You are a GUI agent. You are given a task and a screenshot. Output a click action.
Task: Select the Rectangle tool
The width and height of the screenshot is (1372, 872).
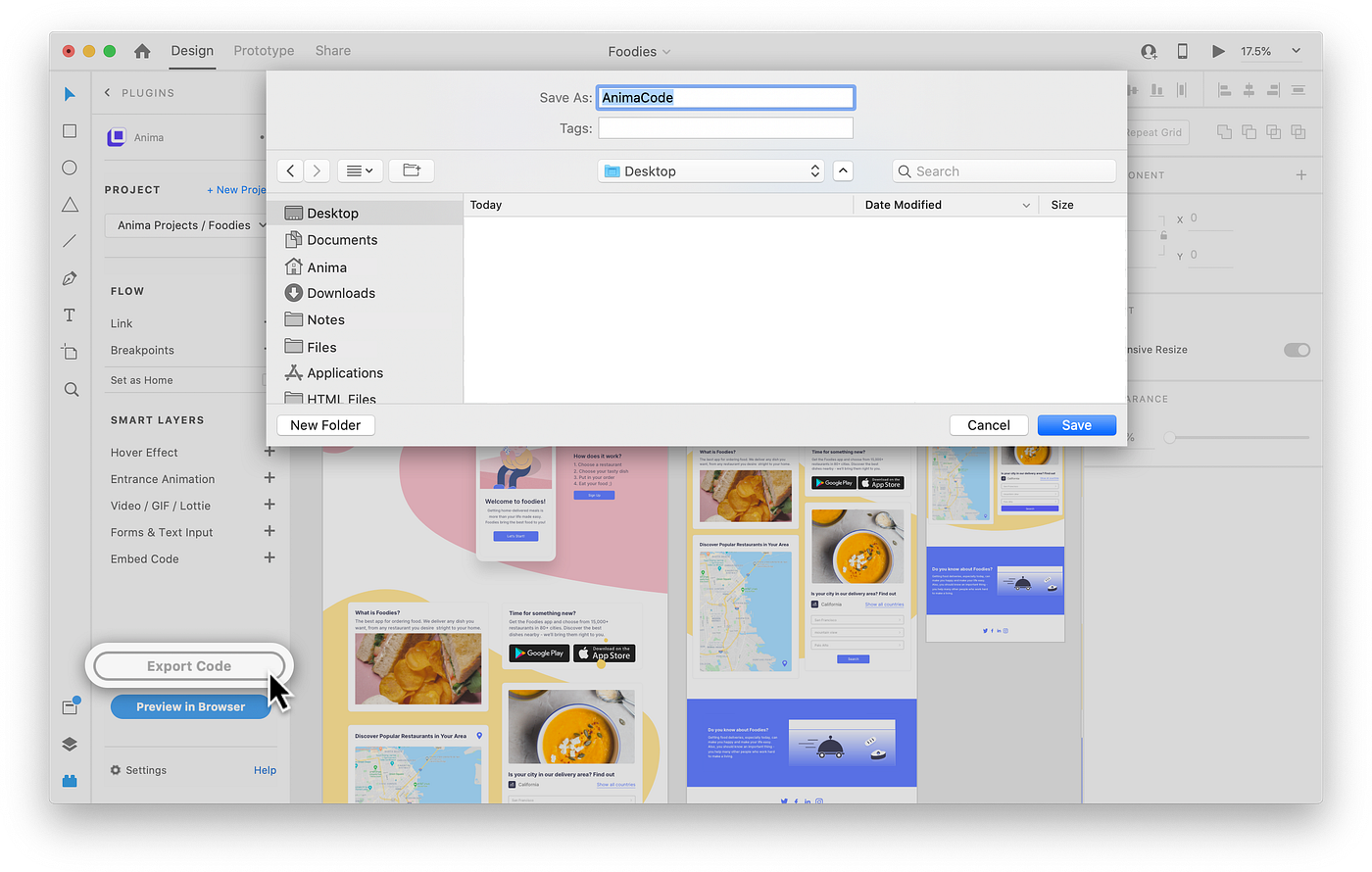70,131
